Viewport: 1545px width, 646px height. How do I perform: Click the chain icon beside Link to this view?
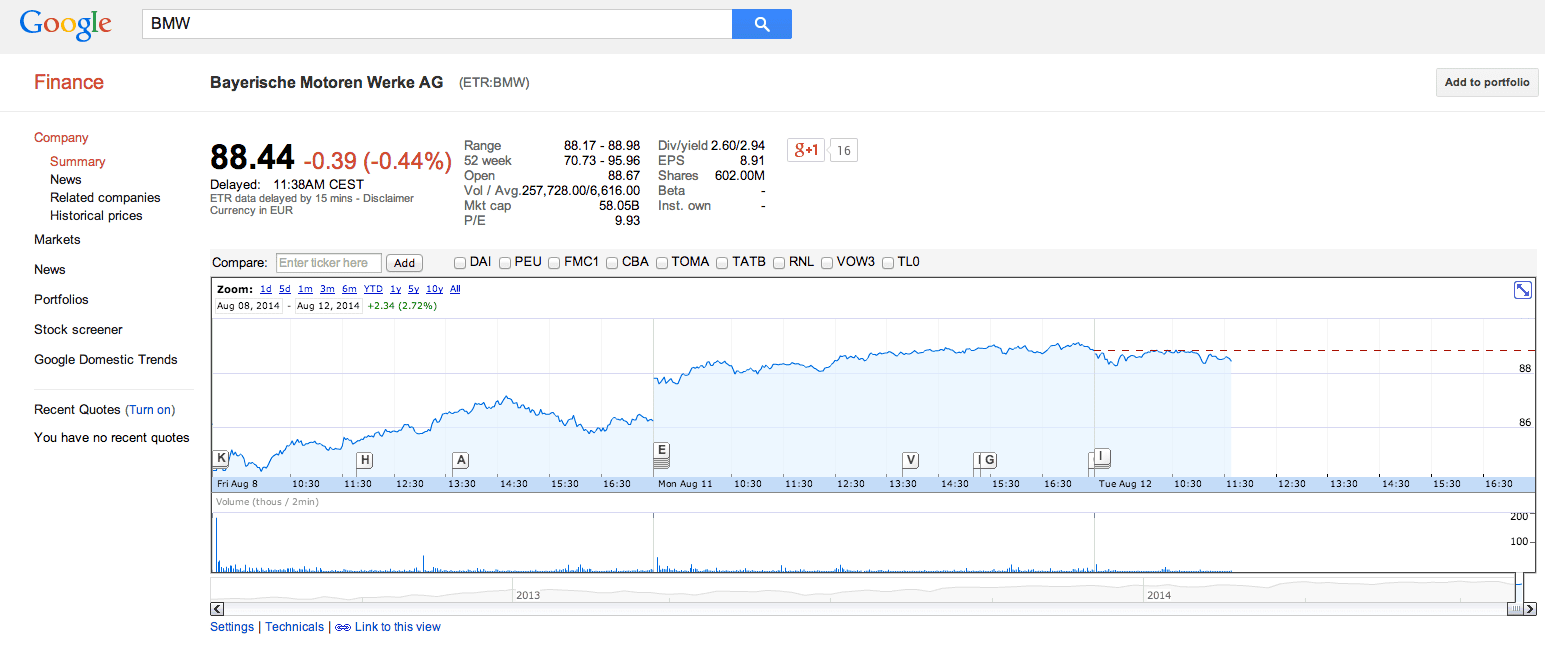click(x=343, y=627)
